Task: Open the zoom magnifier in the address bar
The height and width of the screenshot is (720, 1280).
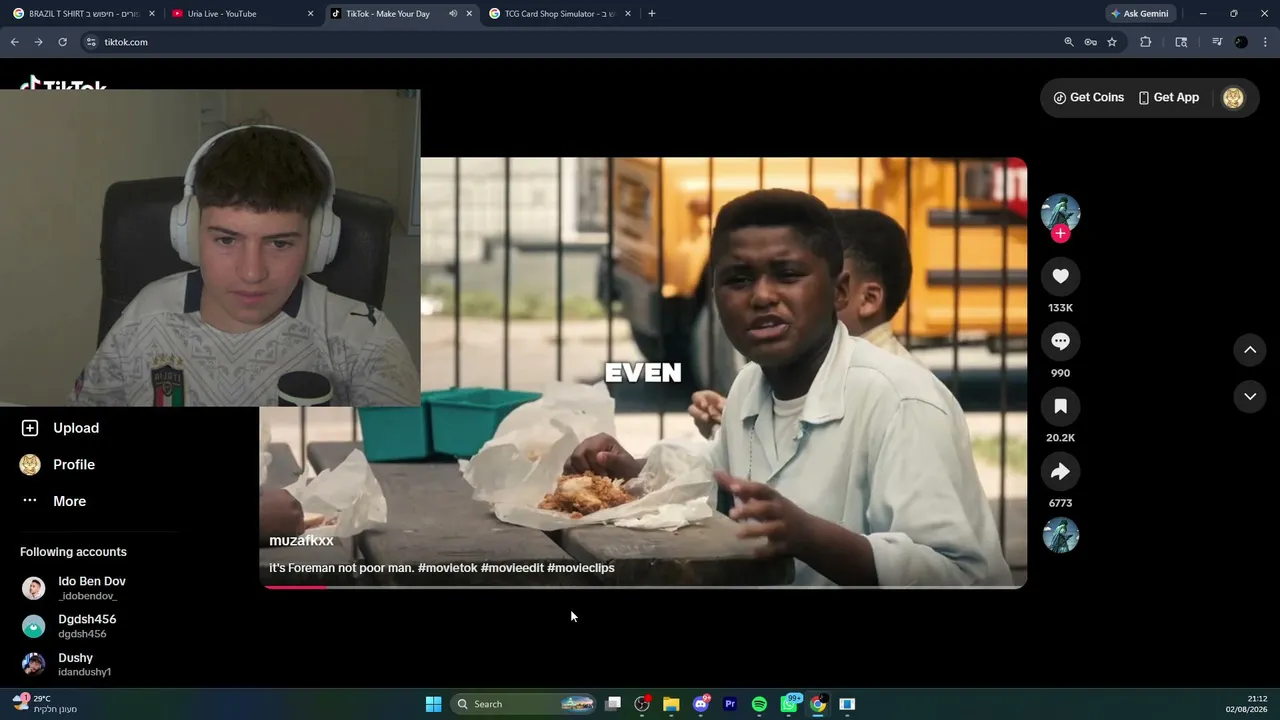Action: coord(1069,42)
